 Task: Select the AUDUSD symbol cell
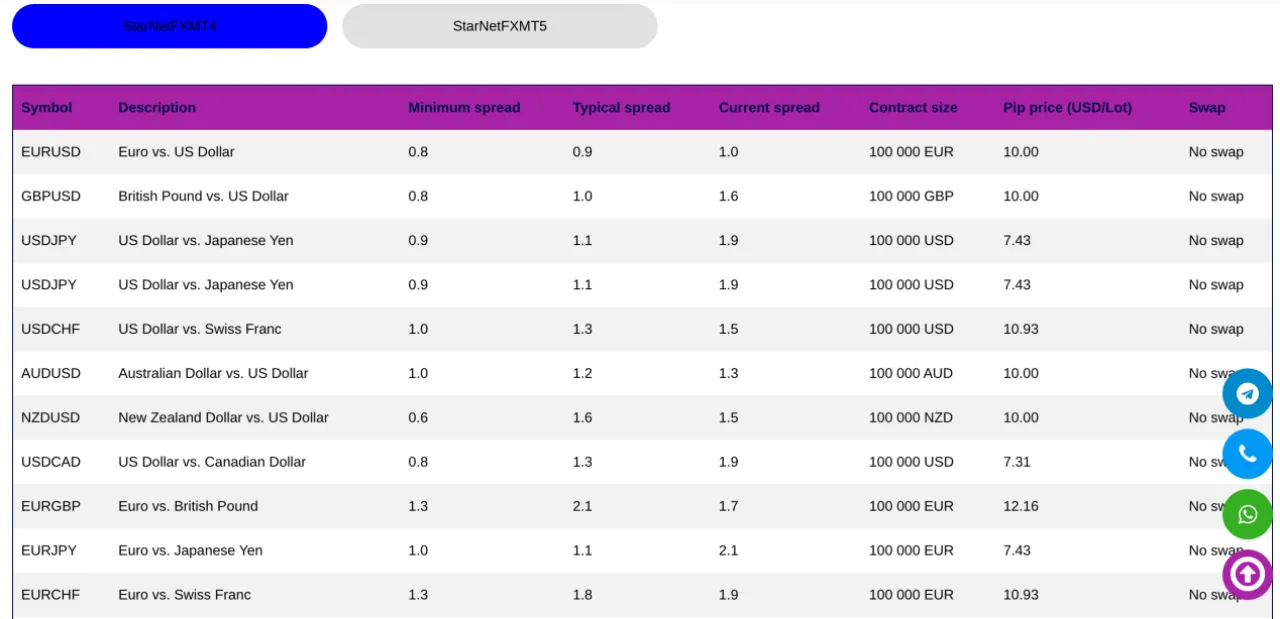pos(51,373)
